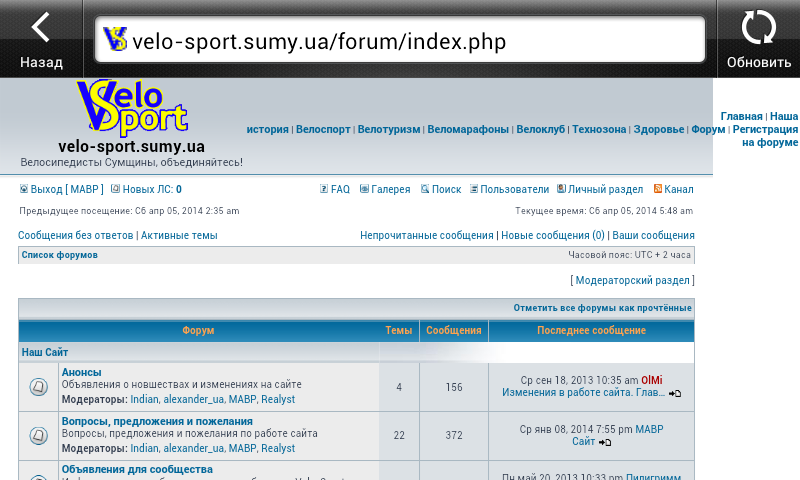Mark all forums read via Отметить все форумы
The image size is (800, 480).
coord(602,308)
